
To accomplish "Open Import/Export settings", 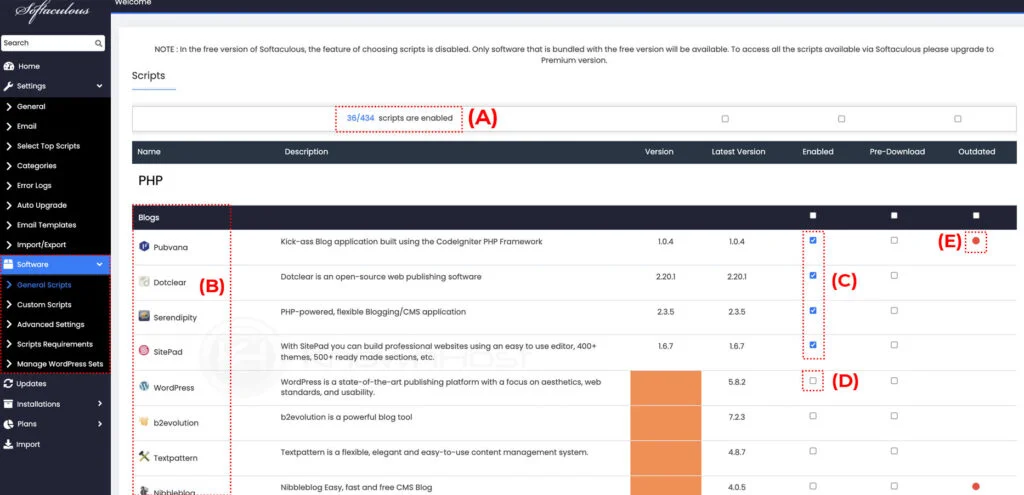I will pyautogui.click(x=41, y=245).
